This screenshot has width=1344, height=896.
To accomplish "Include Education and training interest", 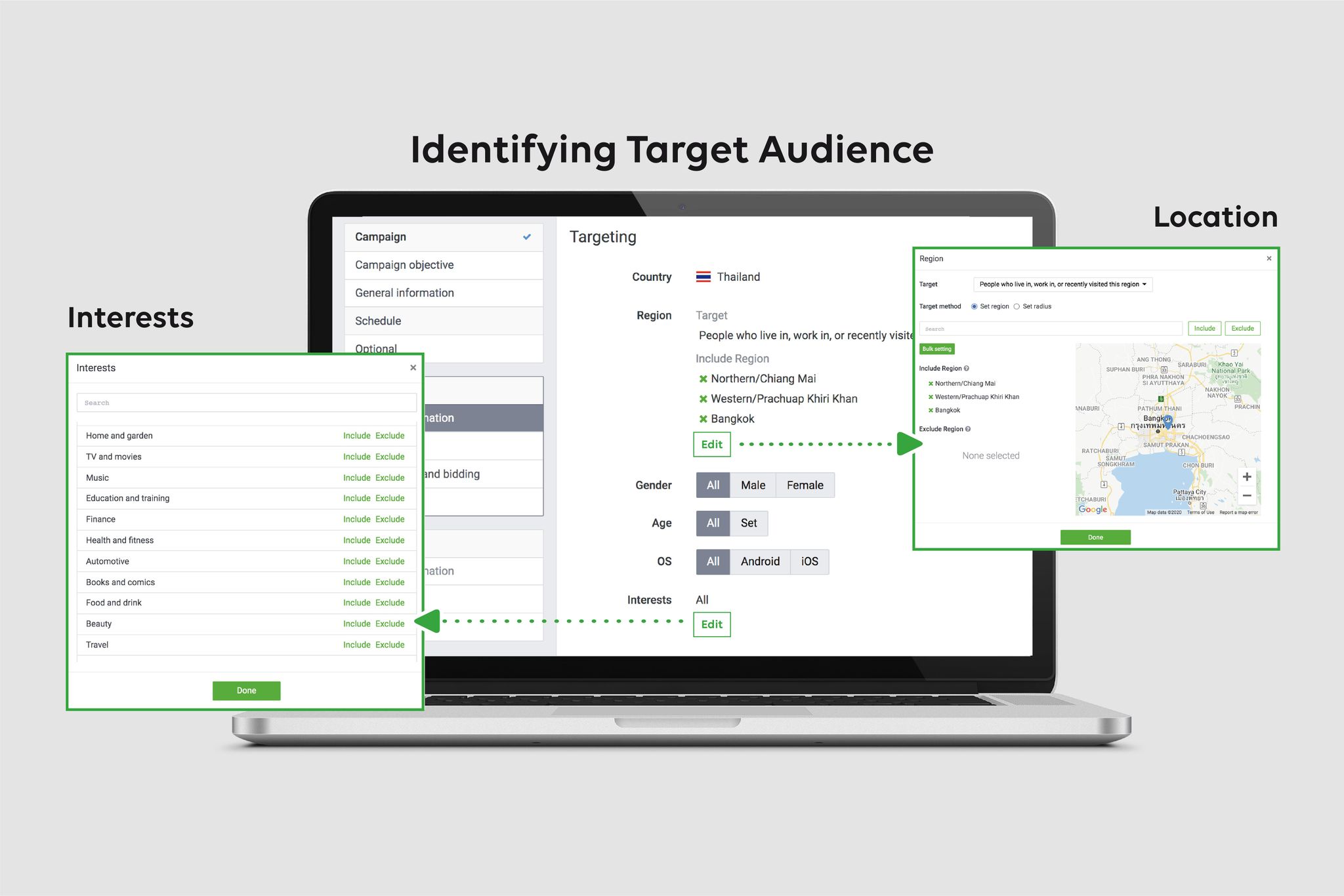I will pyautogui.click(x=357, y=499).
